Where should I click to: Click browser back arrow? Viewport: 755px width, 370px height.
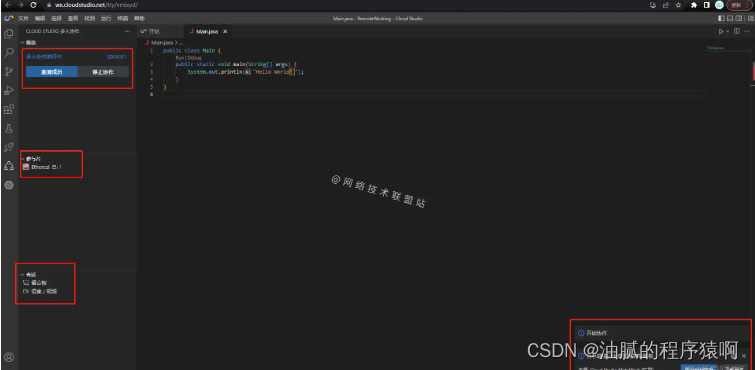pyautogui.click(x=8, y=5)
